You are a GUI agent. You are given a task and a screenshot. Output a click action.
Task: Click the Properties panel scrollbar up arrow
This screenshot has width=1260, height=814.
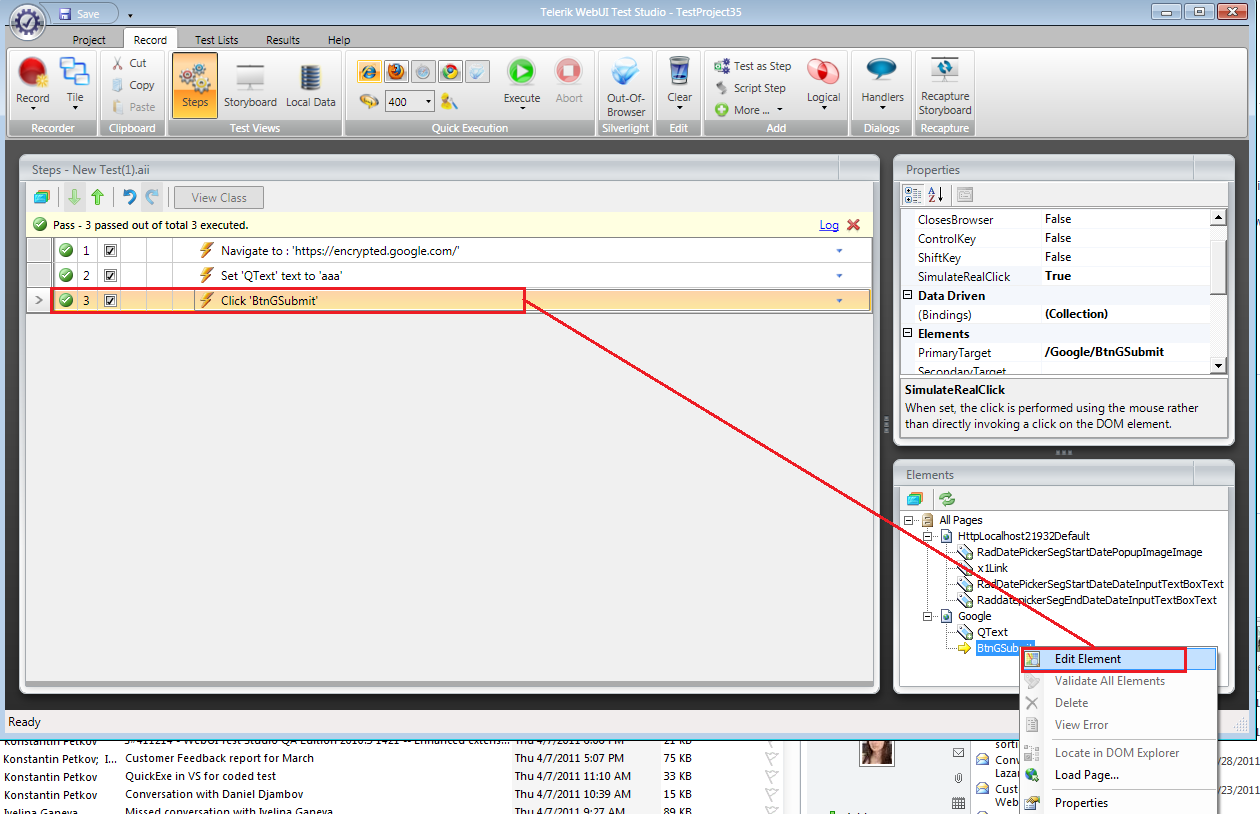[x=1218, y=217]
